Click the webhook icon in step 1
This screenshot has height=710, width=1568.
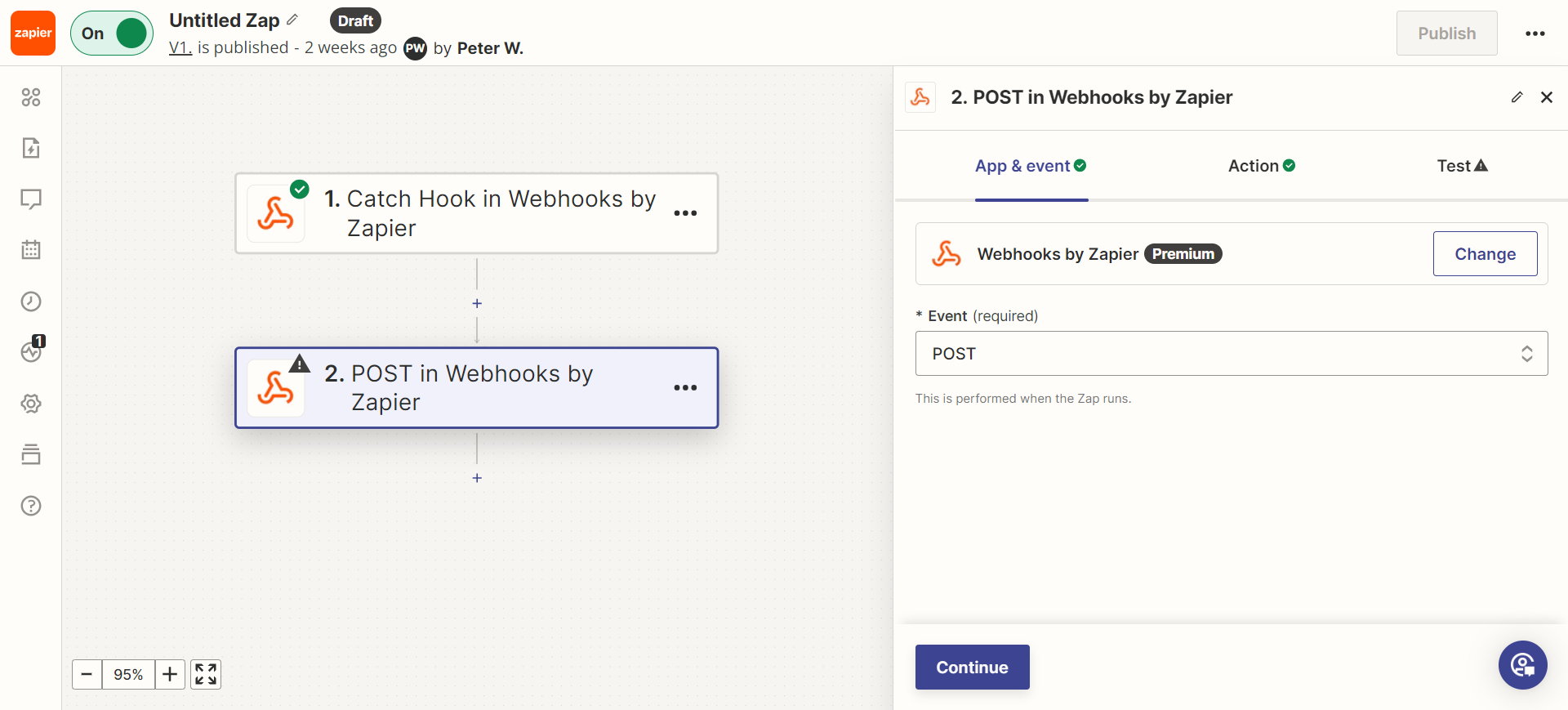[x=275, y=214]
